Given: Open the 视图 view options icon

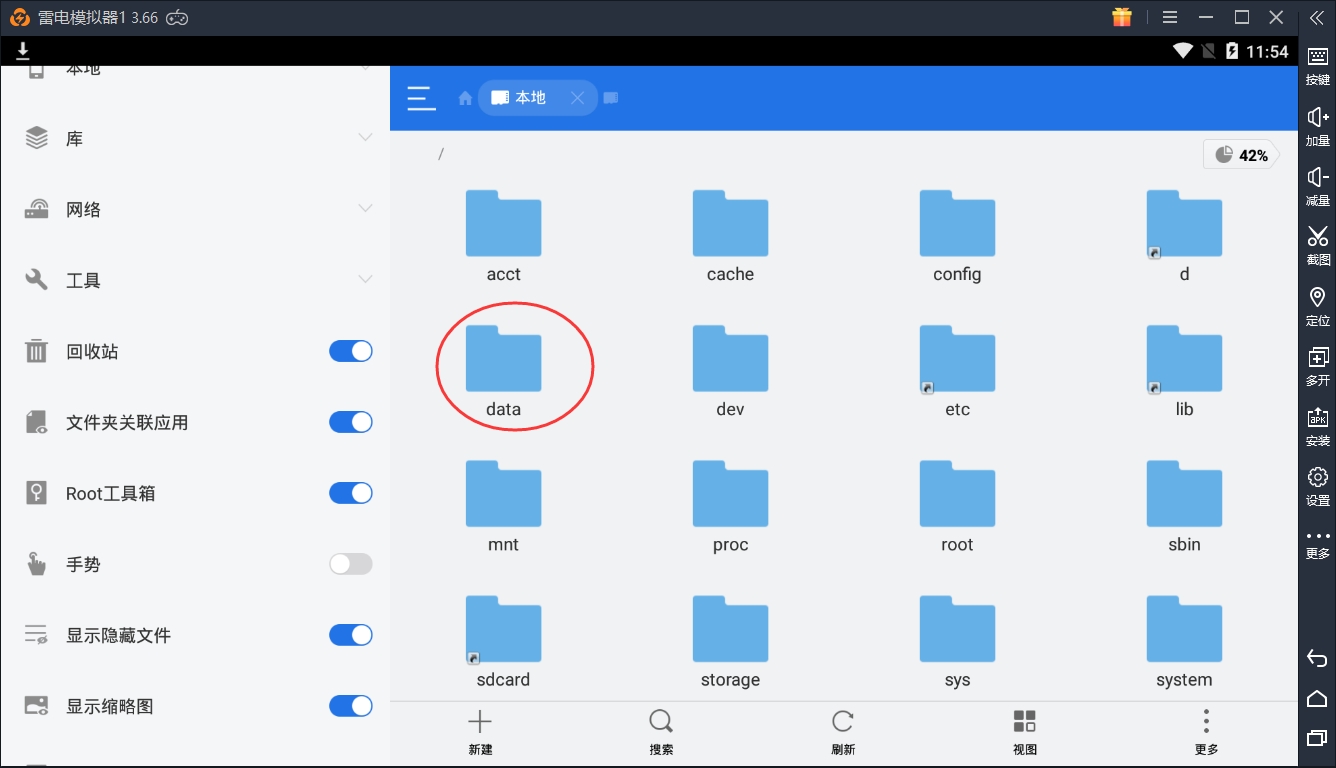Looking at the screenshot, I should pos(1024,732).
